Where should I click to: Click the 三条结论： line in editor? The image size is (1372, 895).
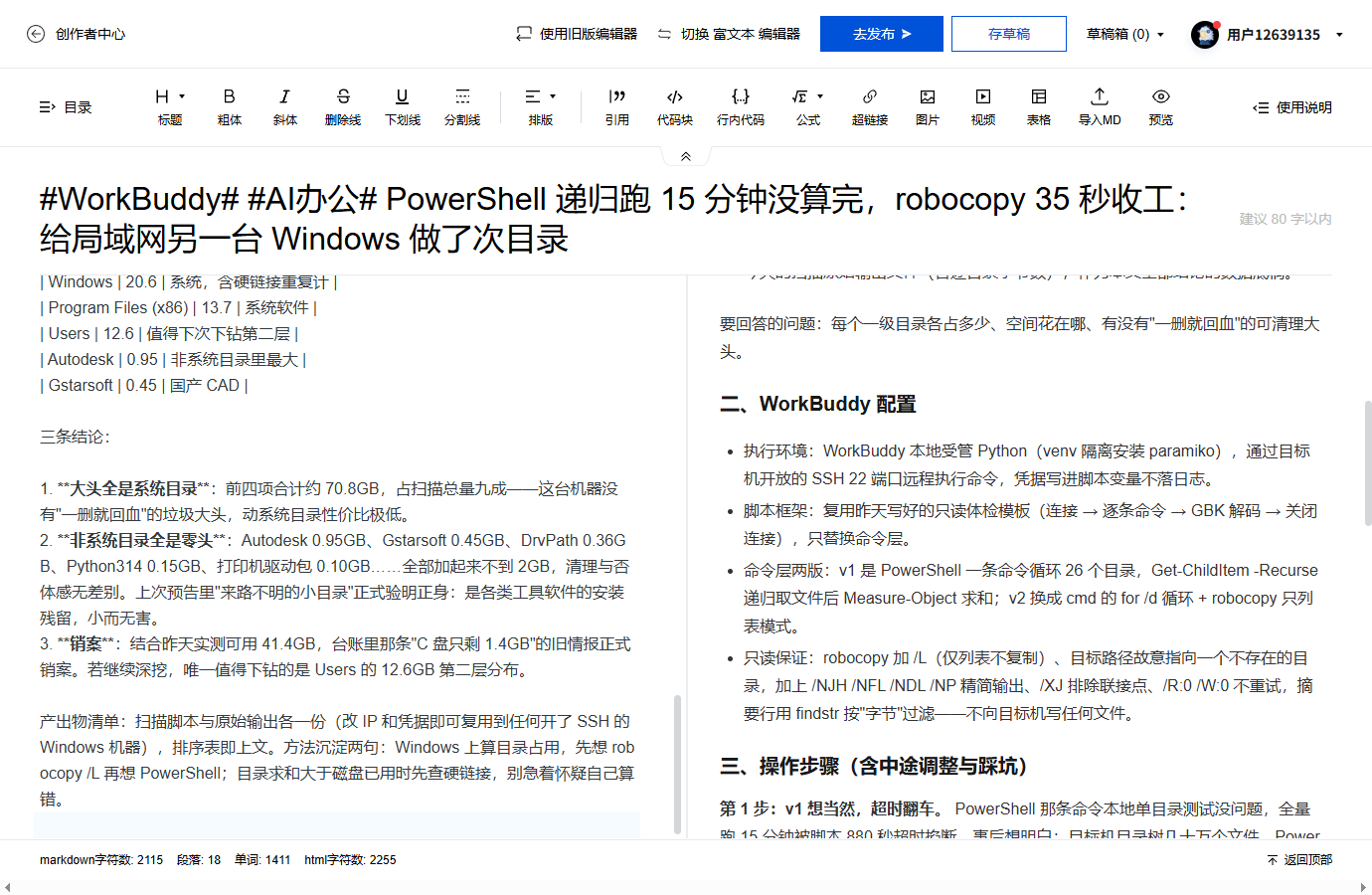[76, 437]
